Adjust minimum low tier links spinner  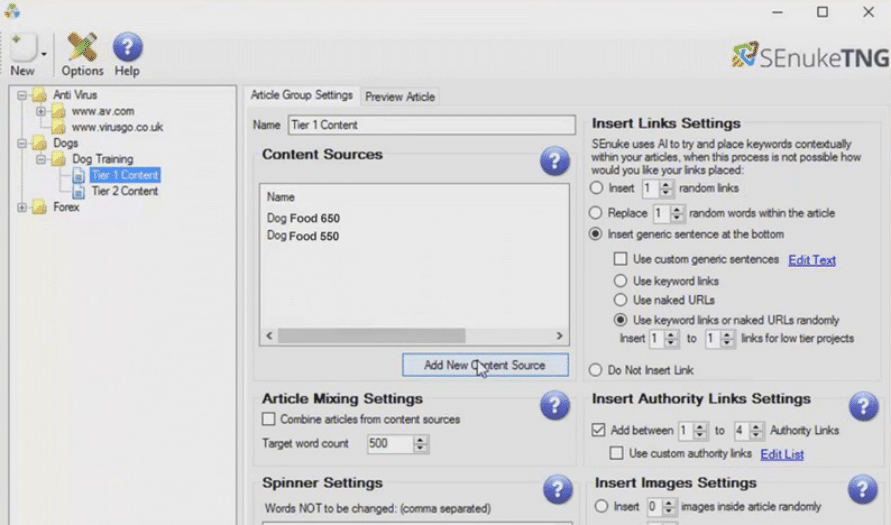(671, 339)
